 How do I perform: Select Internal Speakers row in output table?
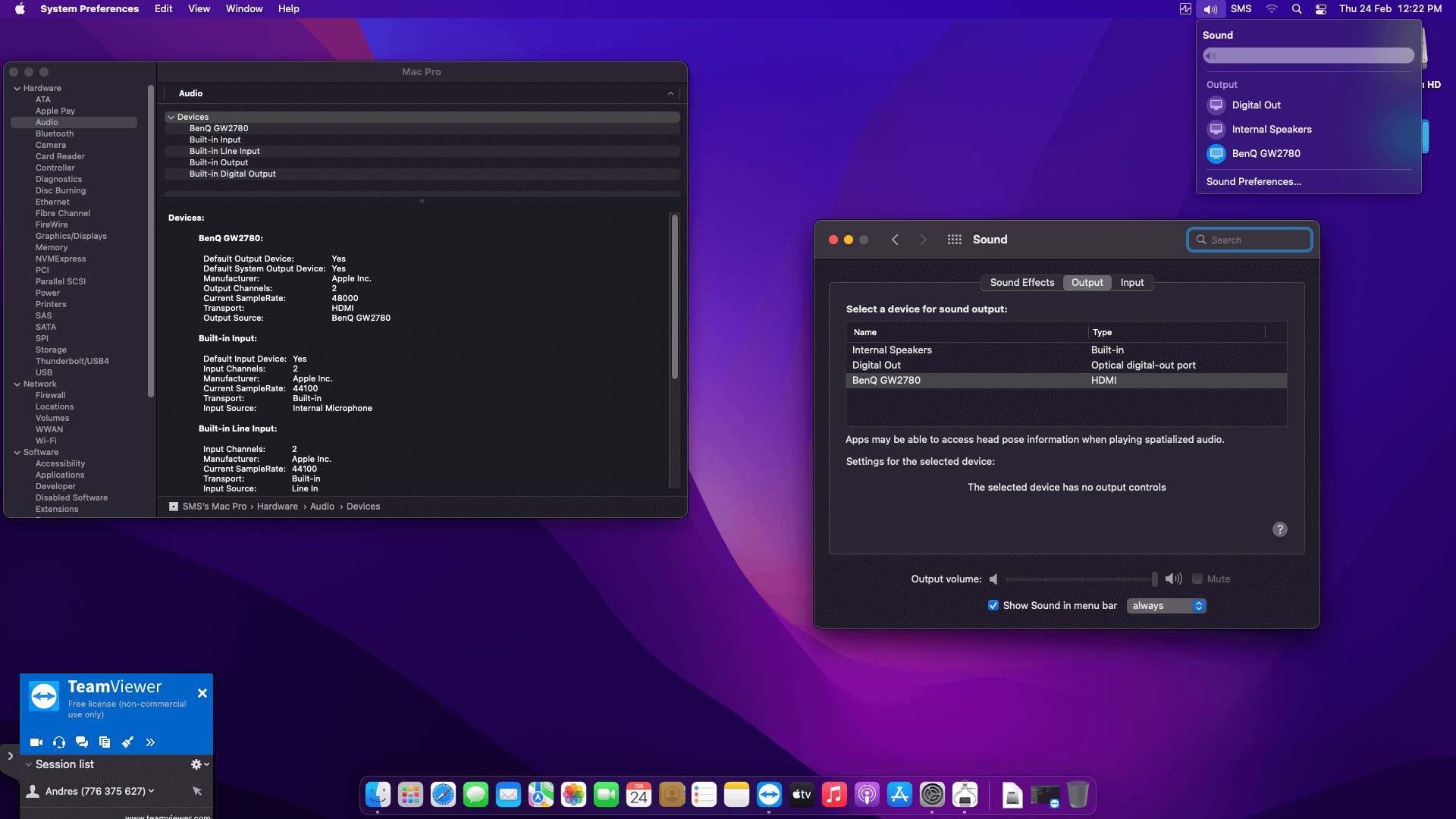pos(1066,350)
